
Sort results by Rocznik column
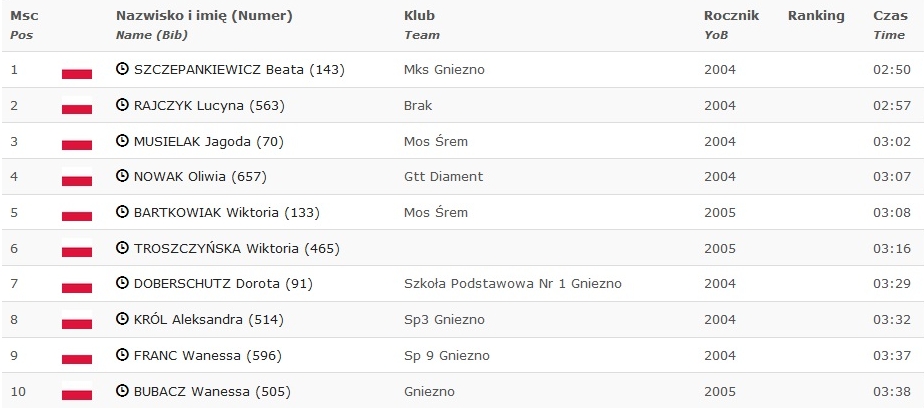731,16
